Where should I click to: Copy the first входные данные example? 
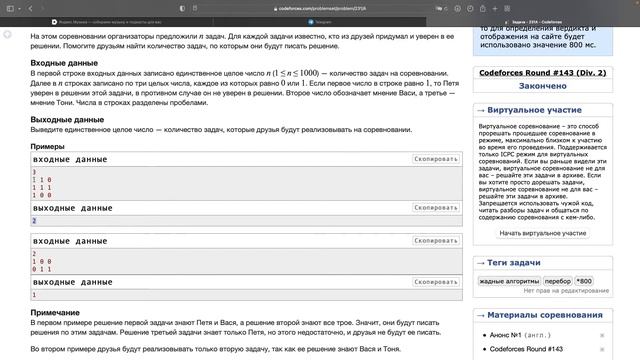point(436,159)
